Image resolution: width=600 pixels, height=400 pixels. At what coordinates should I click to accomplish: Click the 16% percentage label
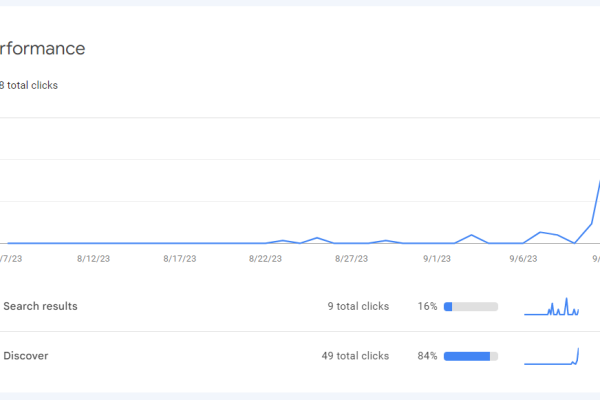tap(428, 306)
